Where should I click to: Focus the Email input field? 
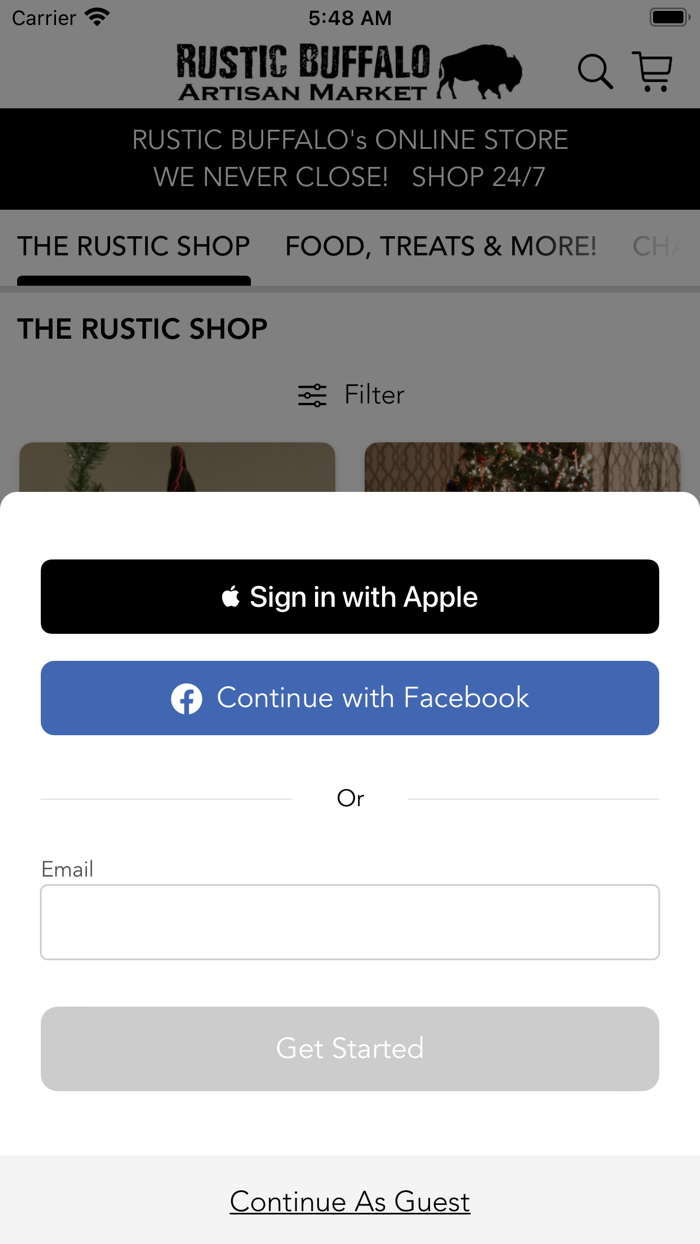pyautogui.click(x=350, y=922)
